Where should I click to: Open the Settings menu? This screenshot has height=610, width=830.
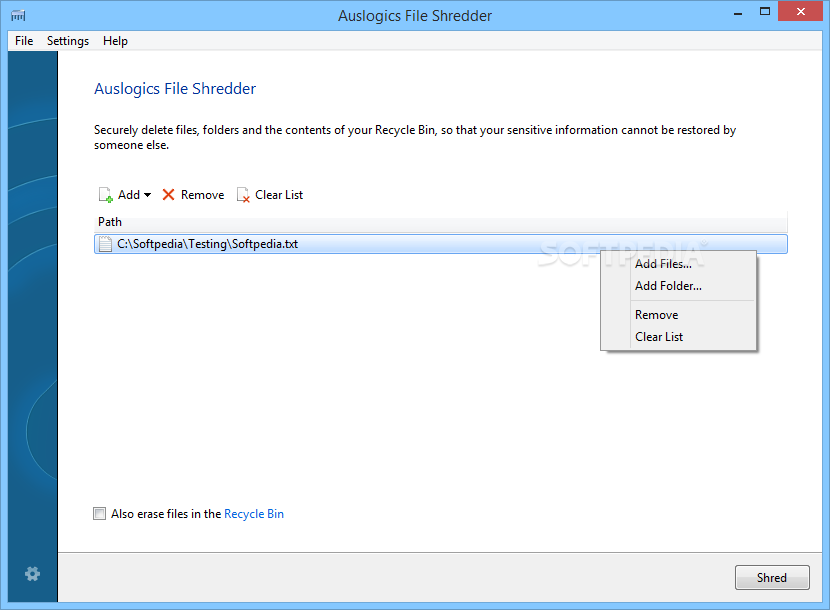[68, 41]
